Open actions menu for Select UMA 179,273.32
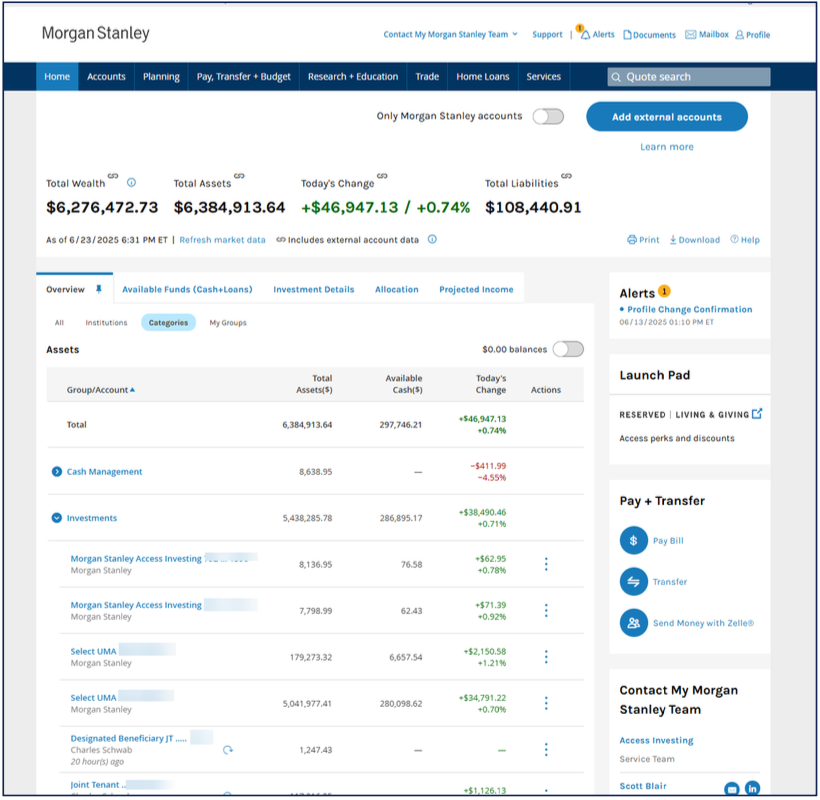The width and height of the screenshot is (820, 800). (546, 657)
